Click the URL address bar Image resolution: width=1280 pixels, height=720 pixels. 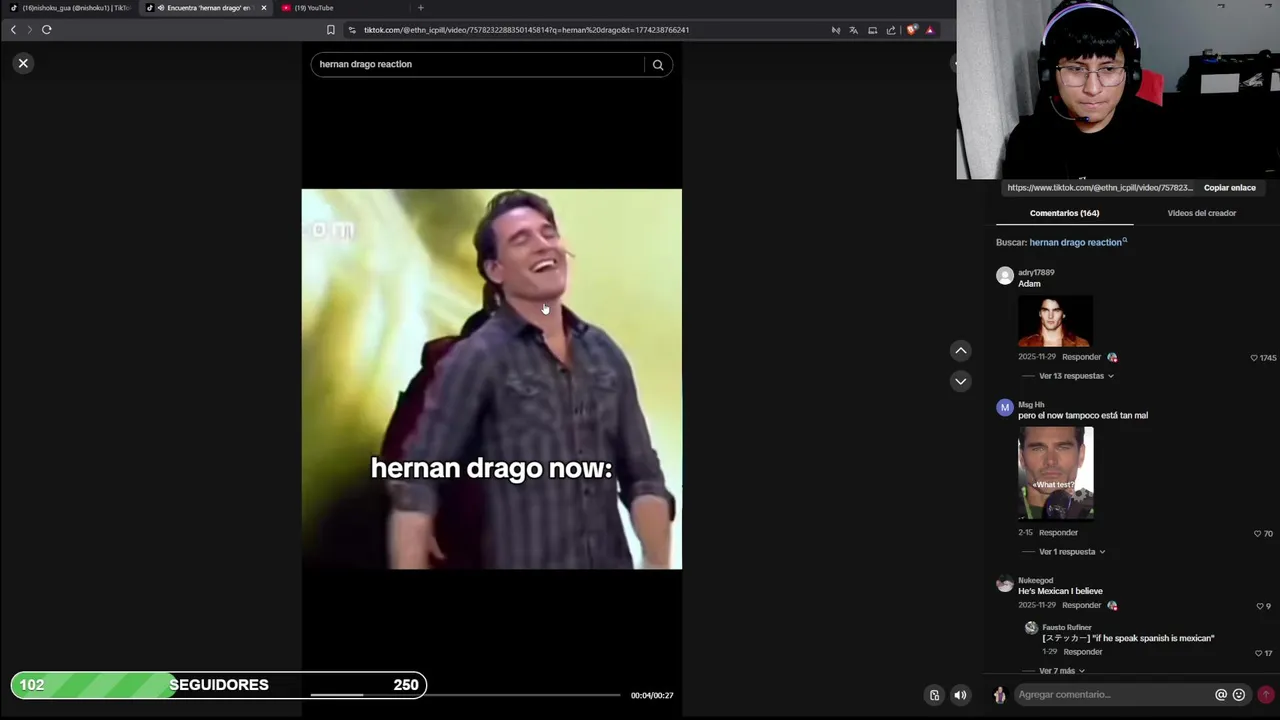pos(590,30)
